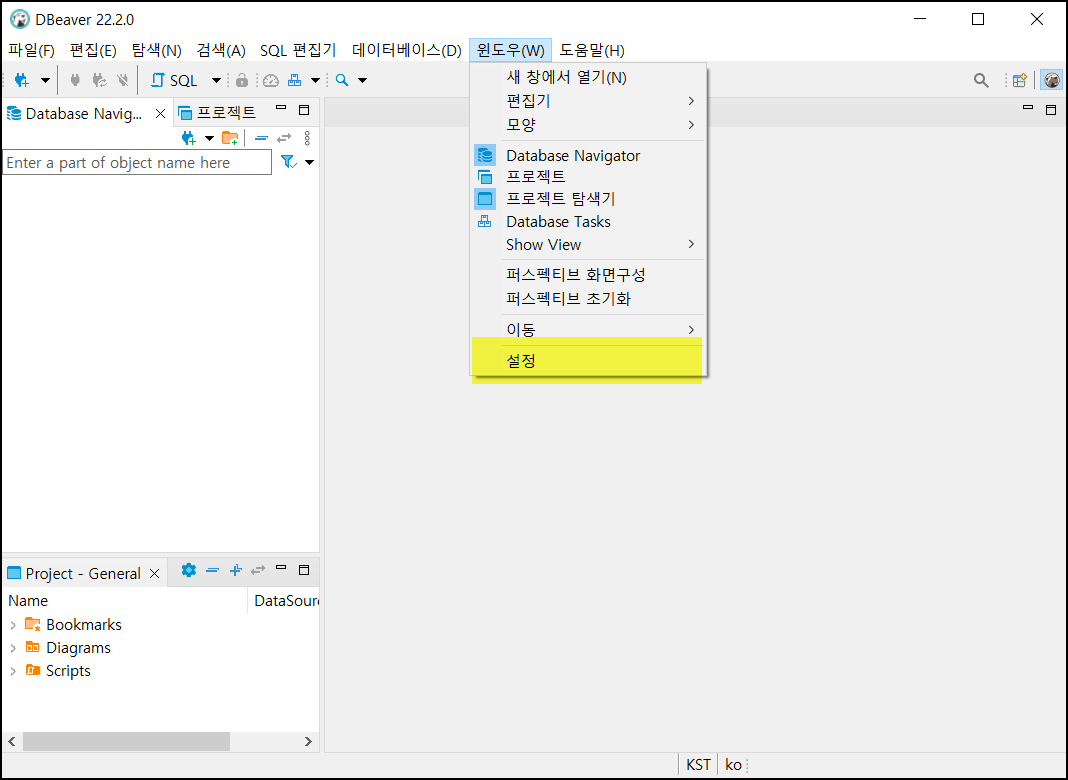
Task: Select Database Tasks in the window menu
Action: point(588,221)
